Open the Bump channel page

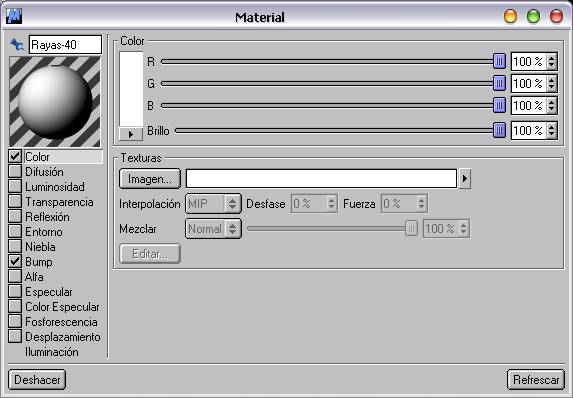click(x=39, y=262)
